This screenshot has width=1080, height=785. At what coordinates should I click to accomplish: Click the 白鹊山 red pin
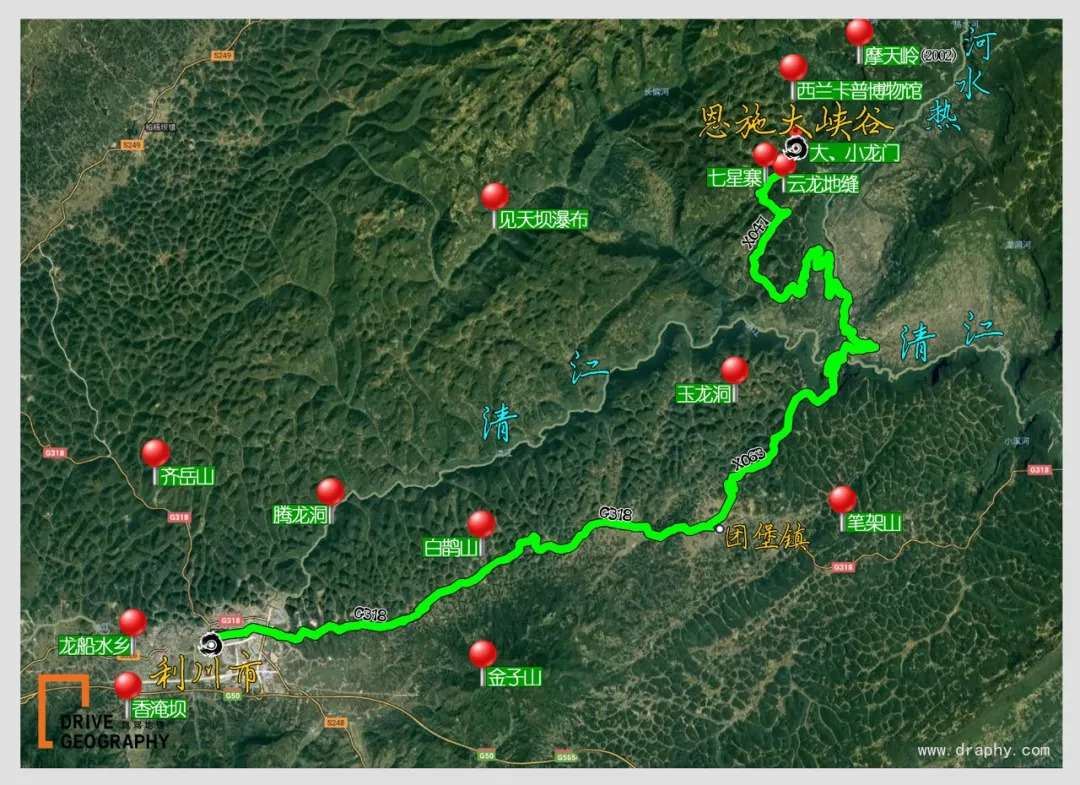pyautogui.click(x=481, y=524)
